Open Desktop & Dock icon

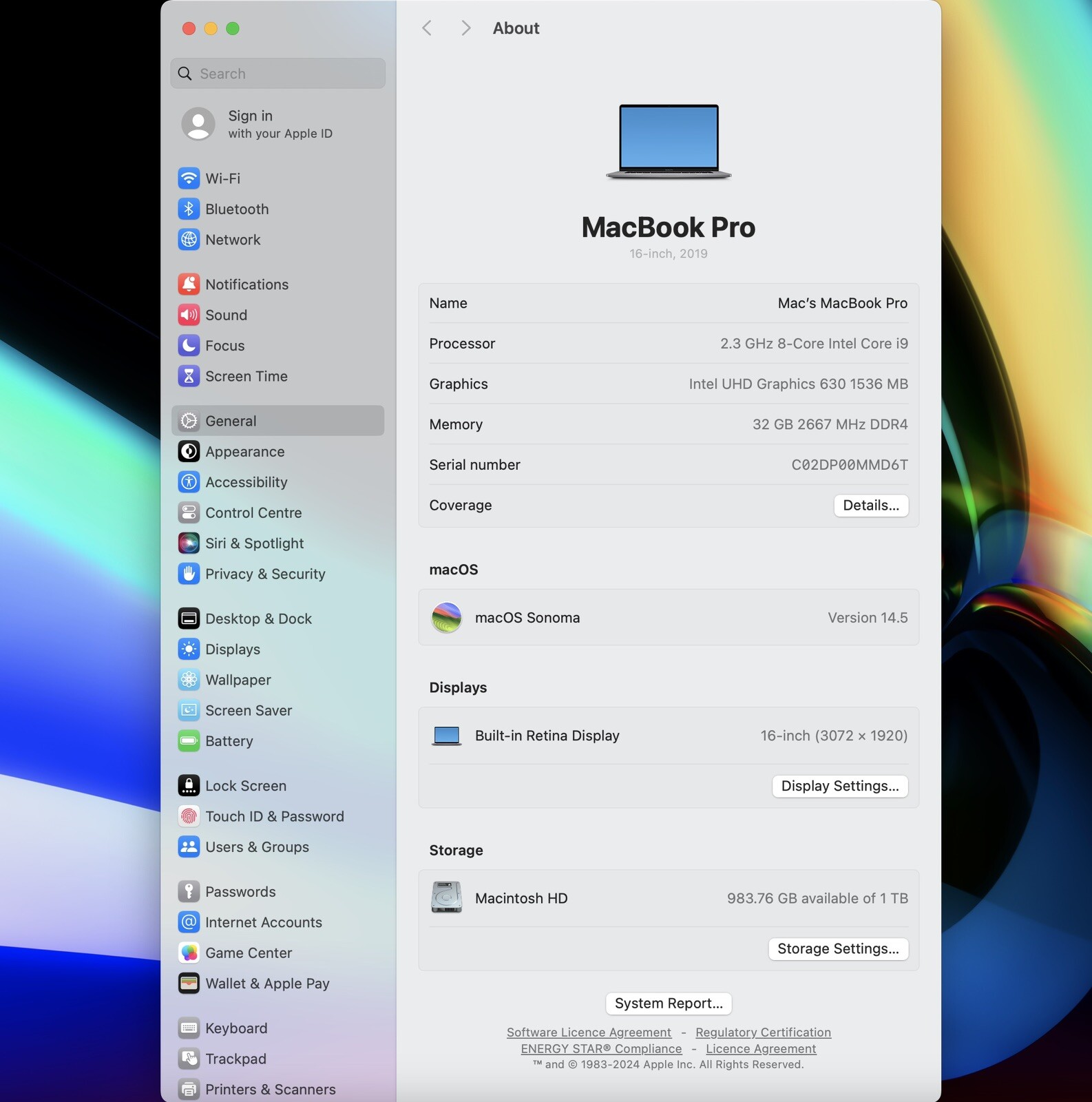(x=189, y=618)
